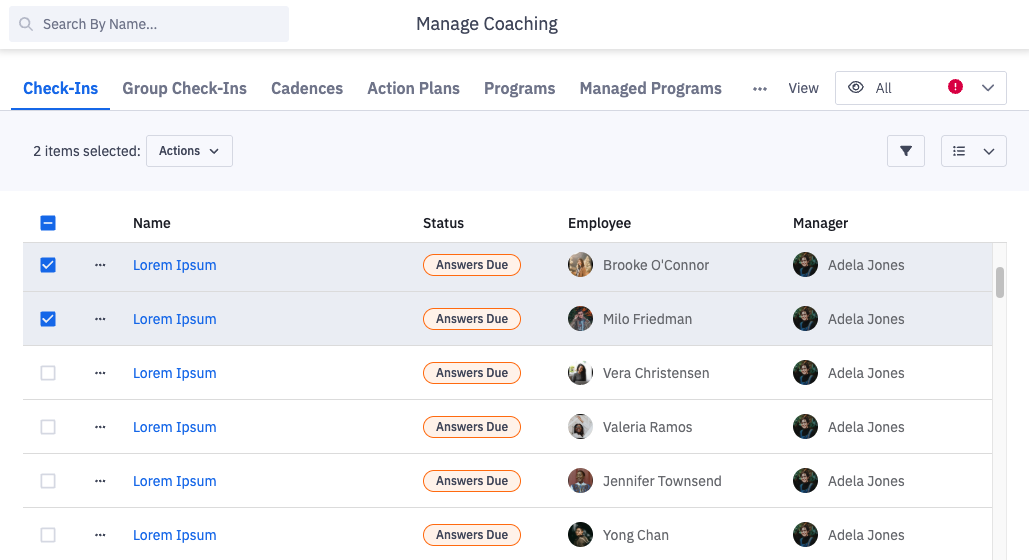Viewport: 1029px width, 560px height.
Task: Click the list view icon
Action: pyautogui.click(x=959, y=151)
